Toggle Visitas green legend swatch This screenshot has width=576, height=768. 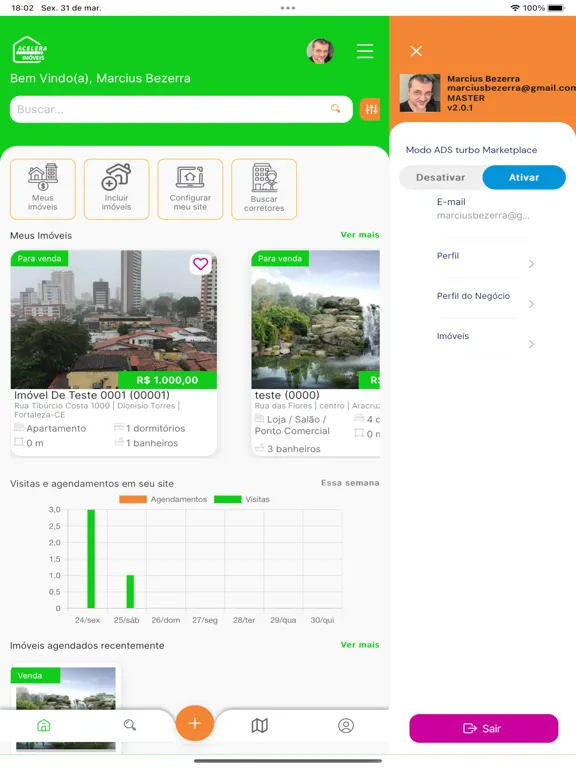pyautogui.click(x=228, y=499)
